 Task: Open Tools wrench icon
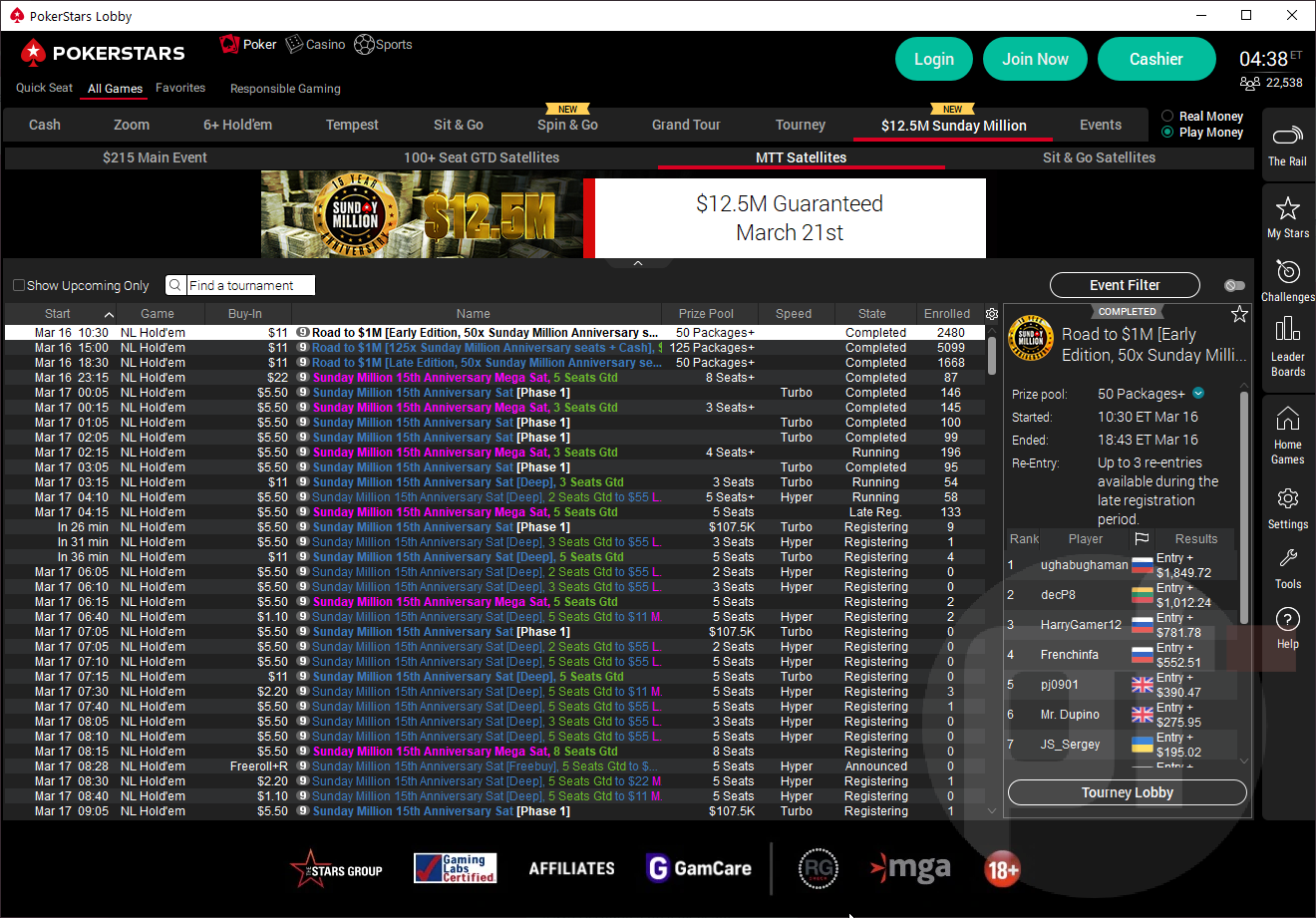pyautogui.click(x=1287, y=558)
